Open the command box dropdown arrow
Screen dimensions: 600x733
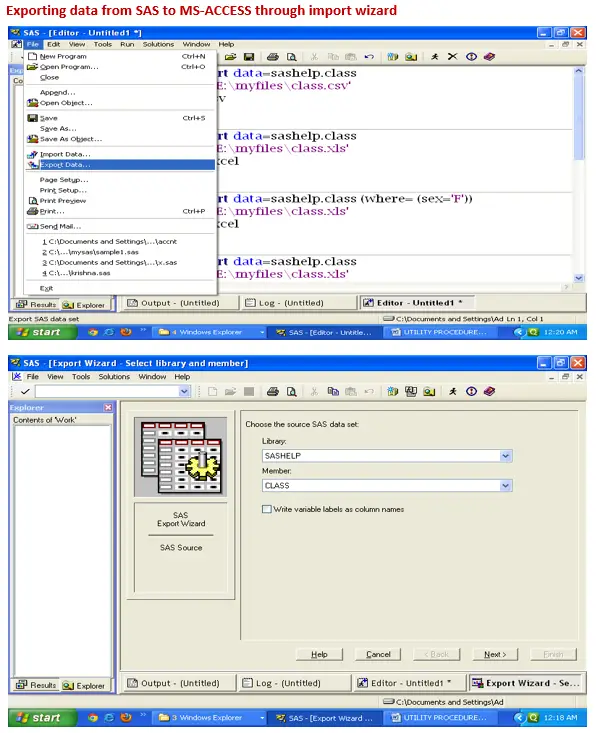pos(184,392)
